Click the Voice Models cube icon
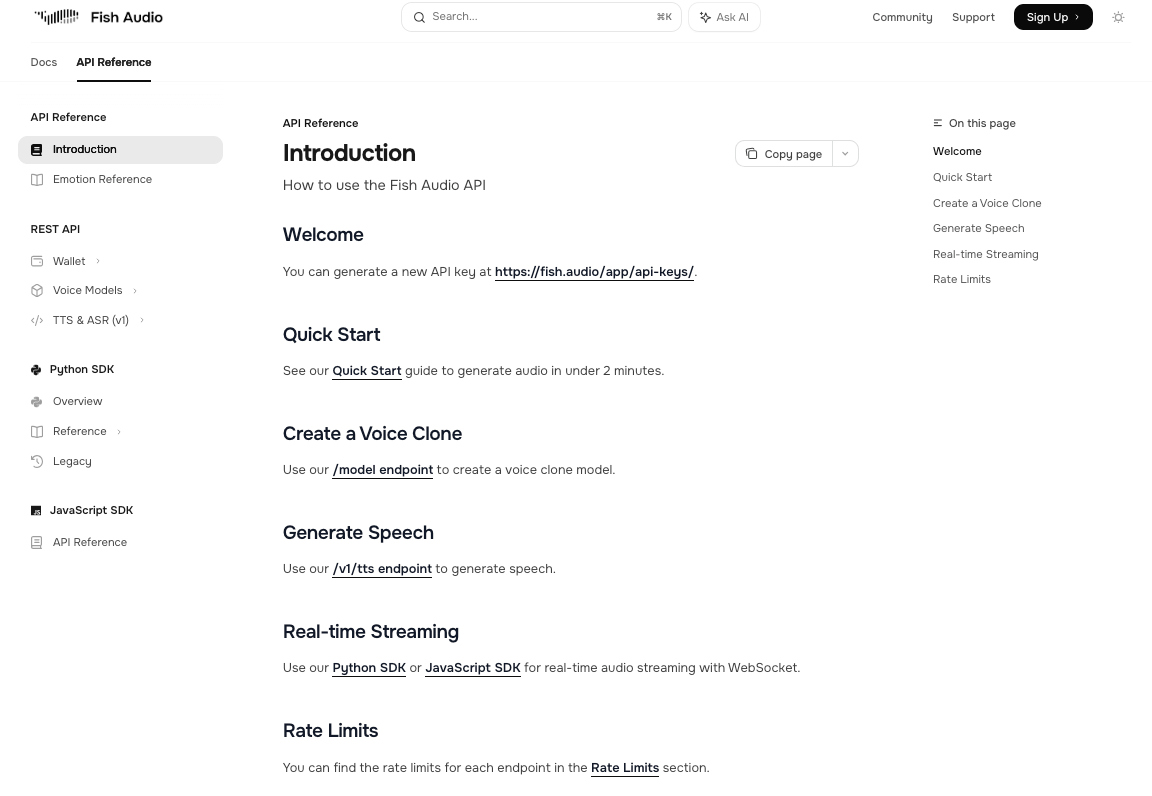Screen dimensions: 1152x796 click(x=37, y=291)
